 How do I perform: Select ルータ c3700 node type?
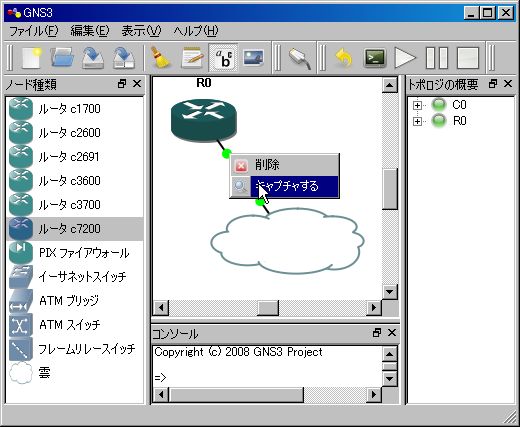point(75,205)
